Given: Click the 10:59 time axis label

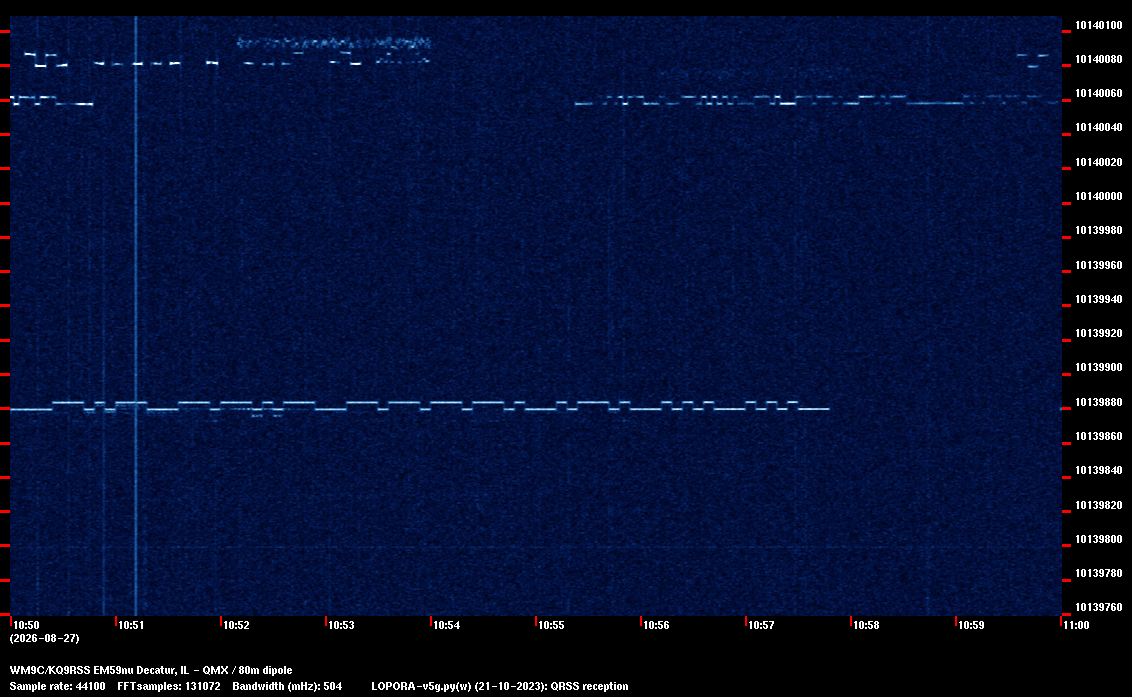Looking at the screenshot, I should click(x=971, y=625).
